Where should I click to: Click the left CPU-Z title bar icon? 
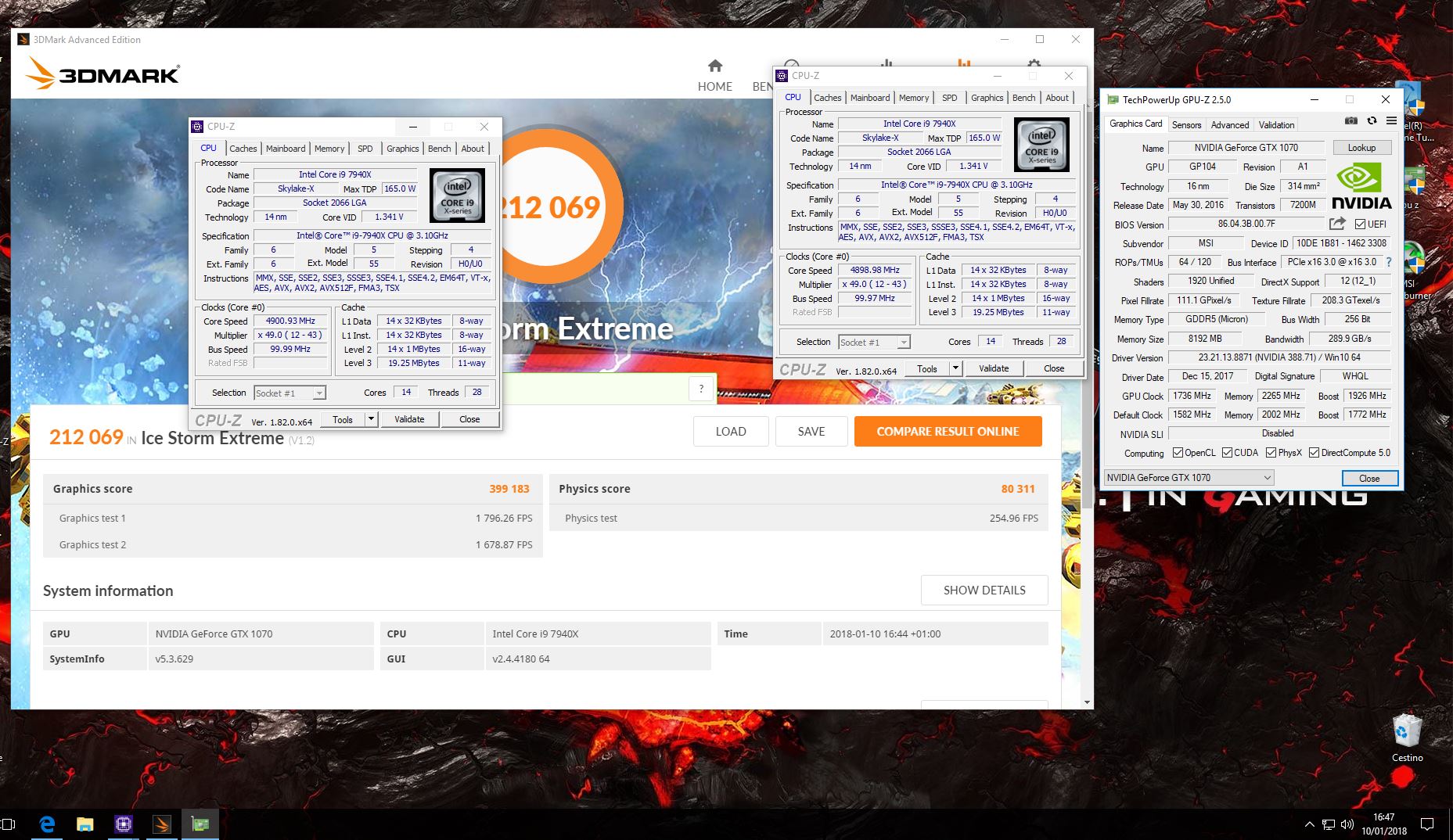(x=197, y=126)
